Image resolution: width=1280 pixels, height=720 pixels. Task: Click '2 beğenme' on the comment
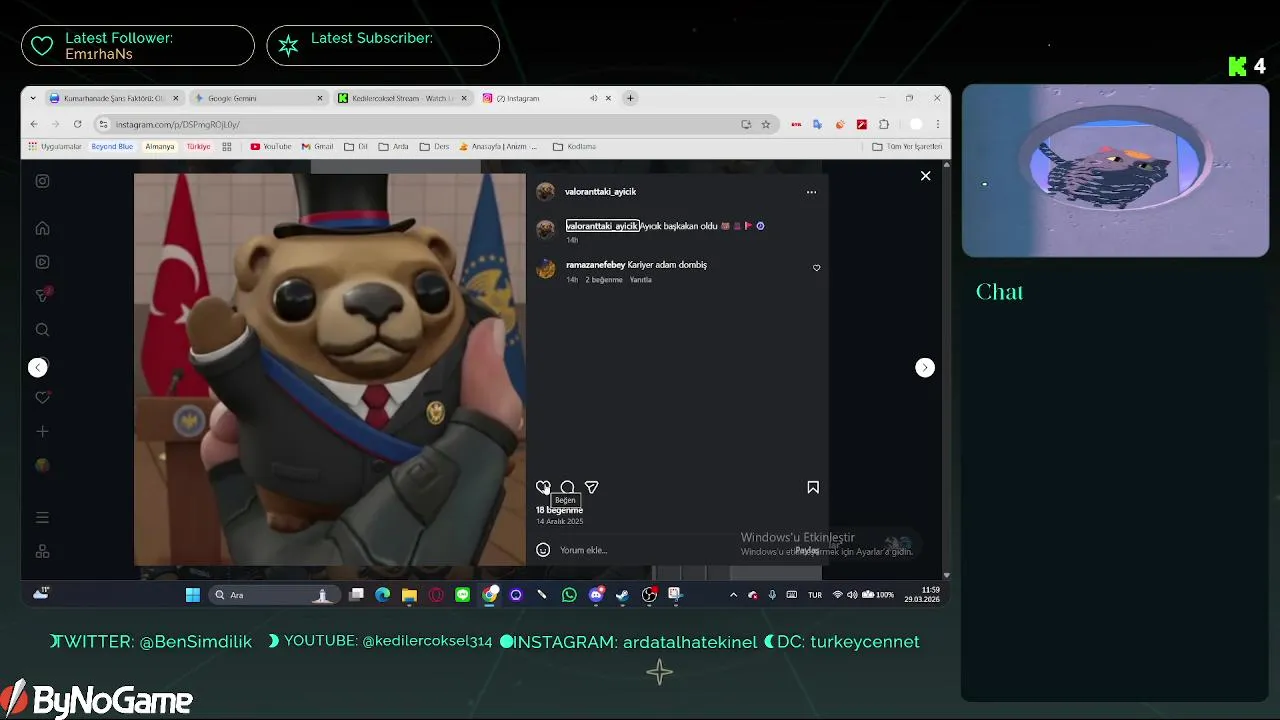[603, 280]
